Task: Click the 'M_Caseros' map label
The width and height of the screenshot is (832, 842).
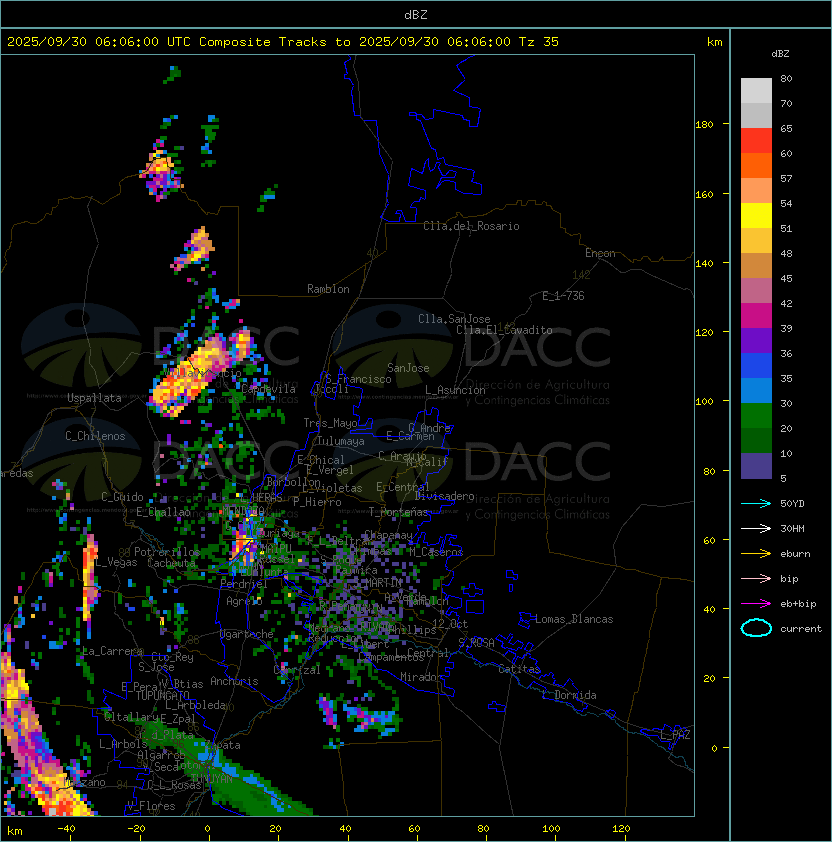Action: point(436,552)
